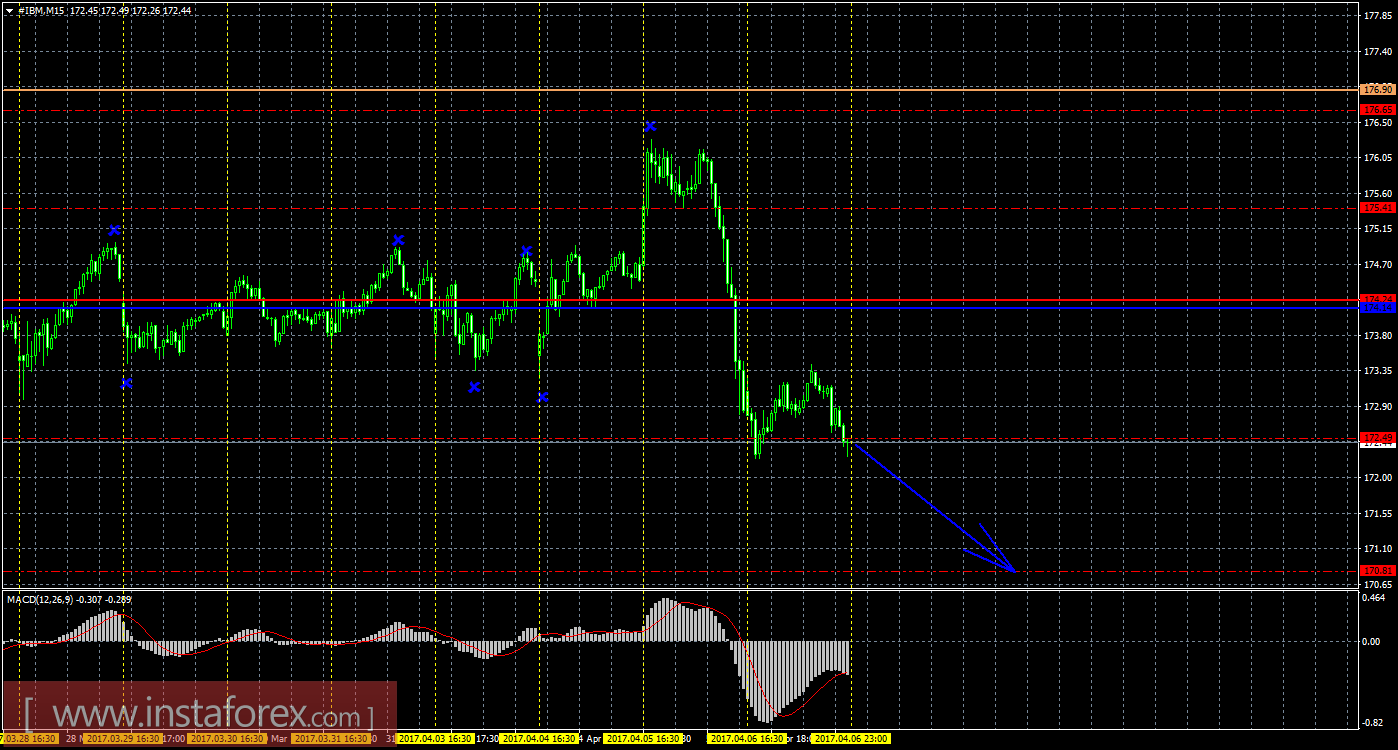Select the 2017.04.05 16:30 date marker
The width and height of the screenshot is (1398, 750).
pyautogui.click(x=643, y=739)
